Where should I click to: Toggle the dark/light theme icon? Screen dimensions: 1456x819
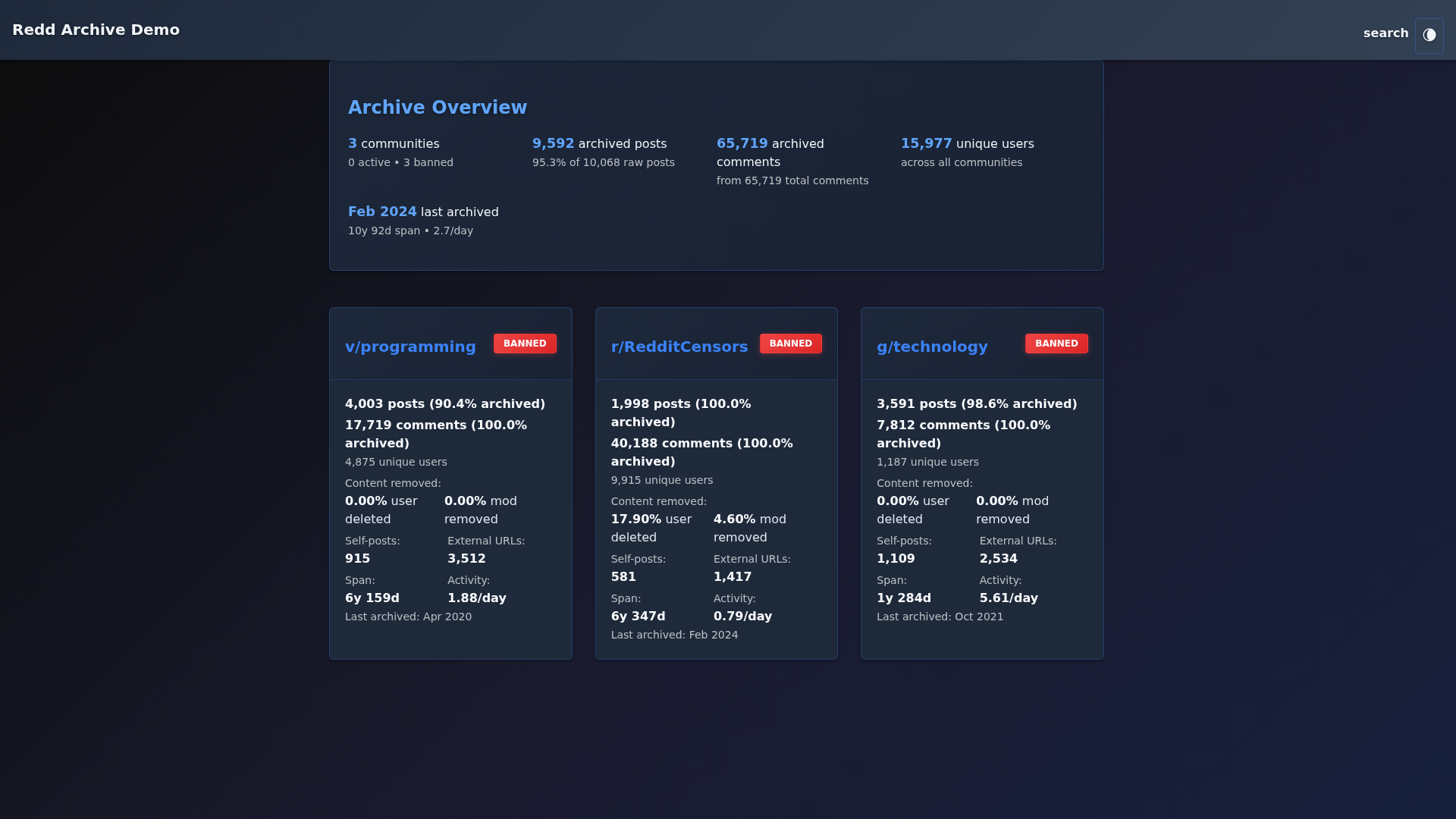[1429, 36]
